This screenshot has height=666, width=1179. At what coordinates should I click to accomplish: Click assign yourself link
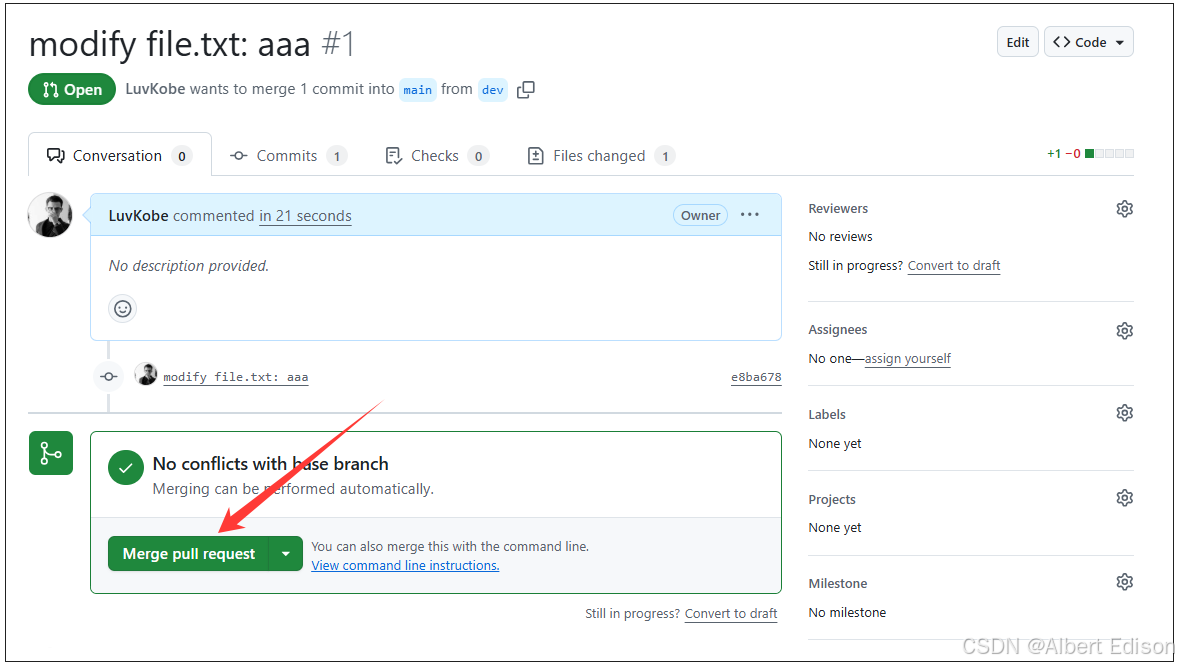[x=908, y=359]
